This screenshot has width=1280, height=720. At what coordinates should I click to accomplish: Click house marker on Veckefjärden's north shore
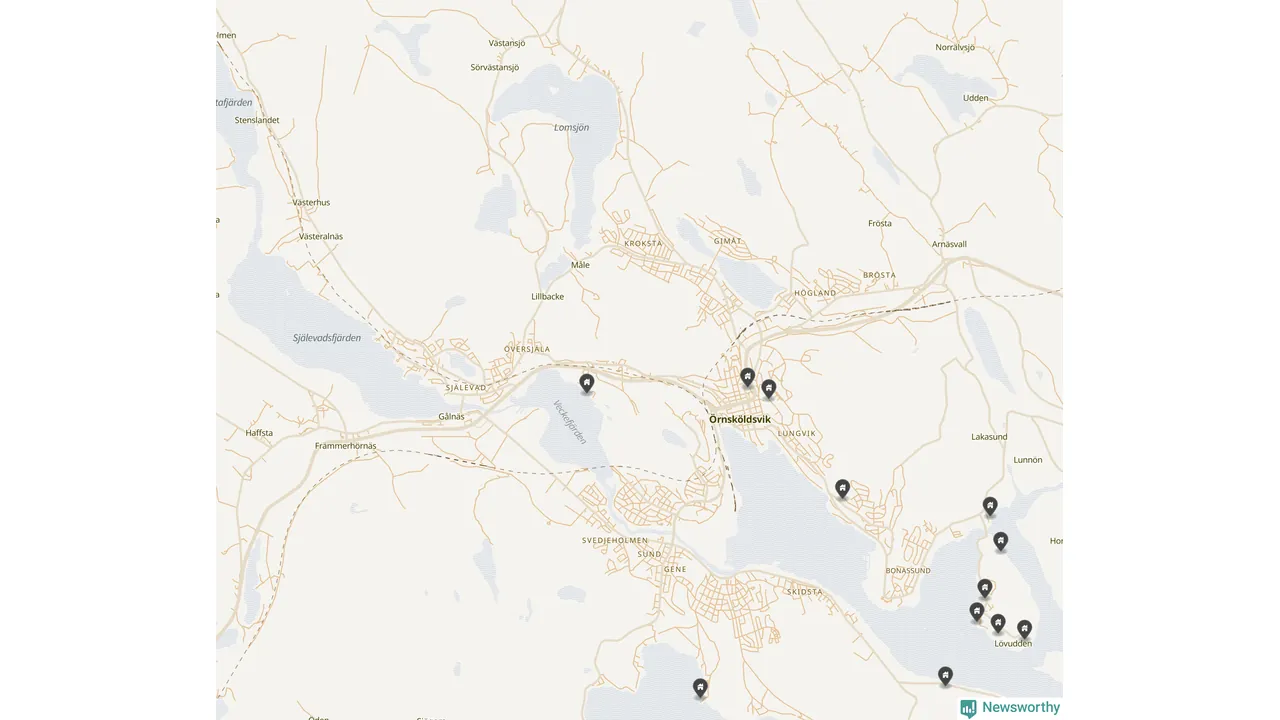[587, 383]
